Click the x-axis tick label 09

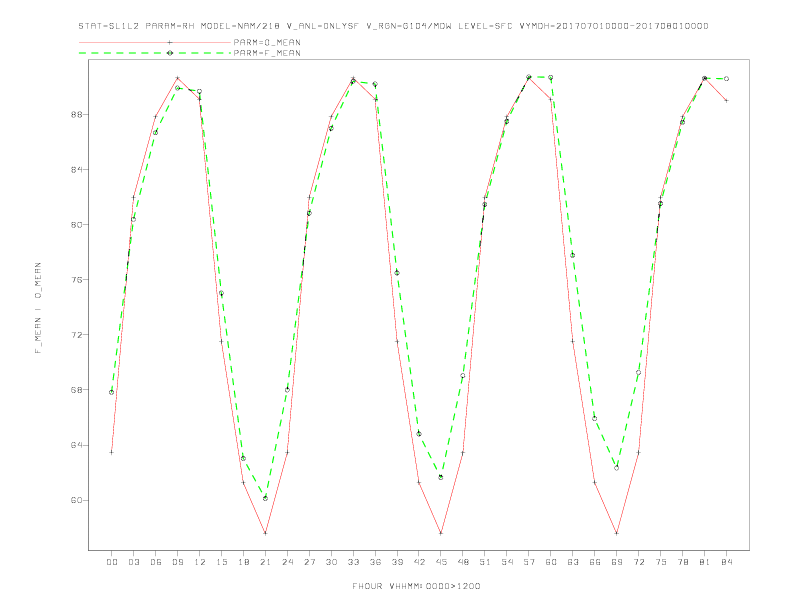178,562
